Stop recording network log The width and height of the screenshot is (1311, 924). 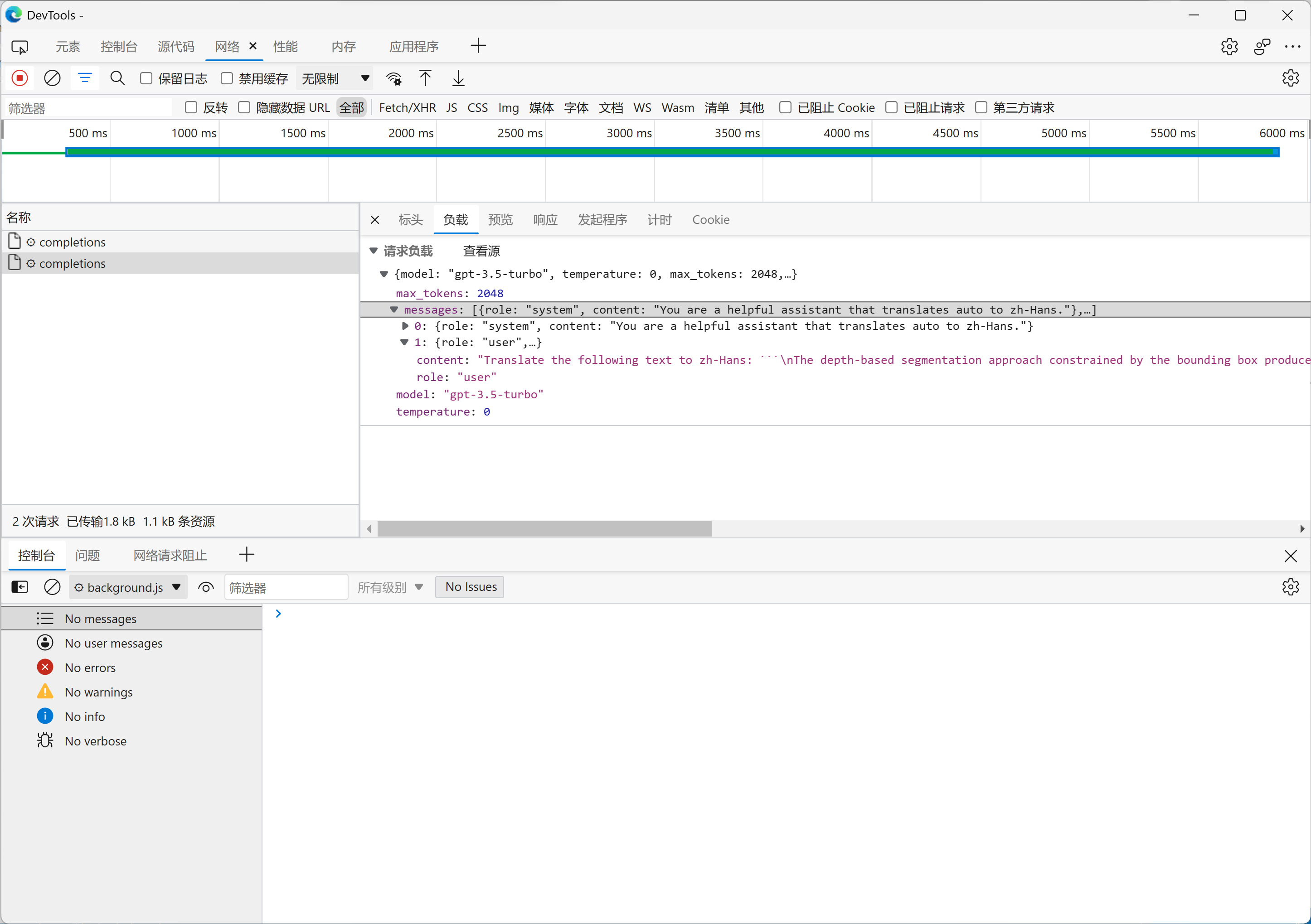[x=20, y=78]
